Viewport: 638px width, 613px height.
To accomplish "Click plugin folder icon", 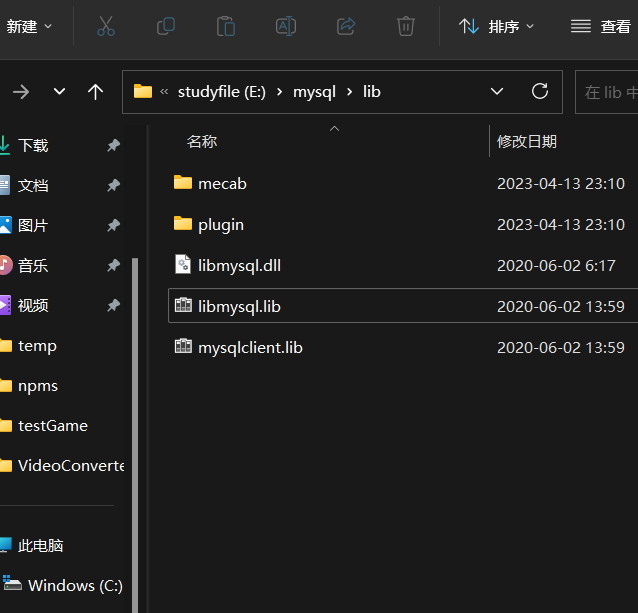I will point(183,223).
